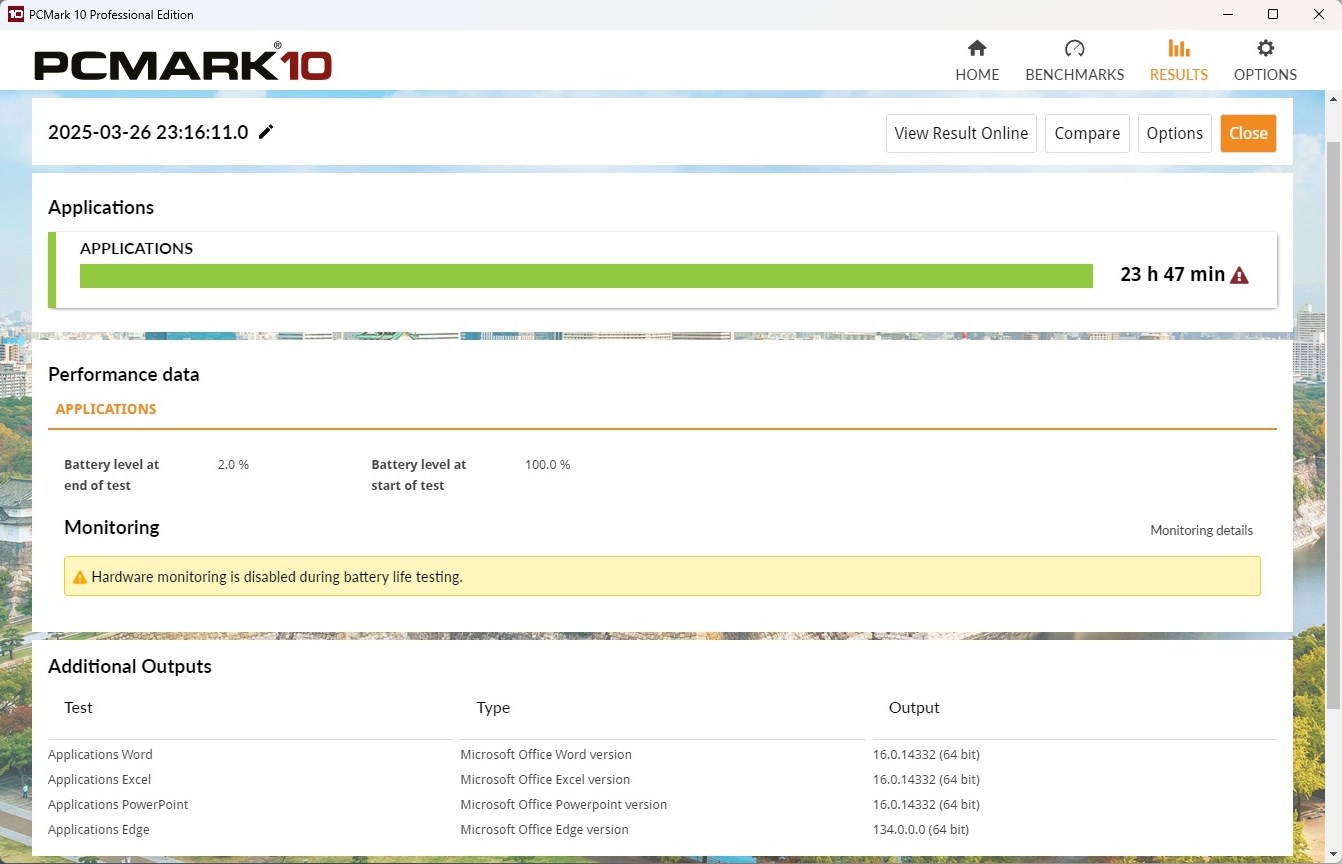Select the APPLICATIONS performance data tab
The width and height of the screenshot is (1342, 864).
[x=106, y=409]
